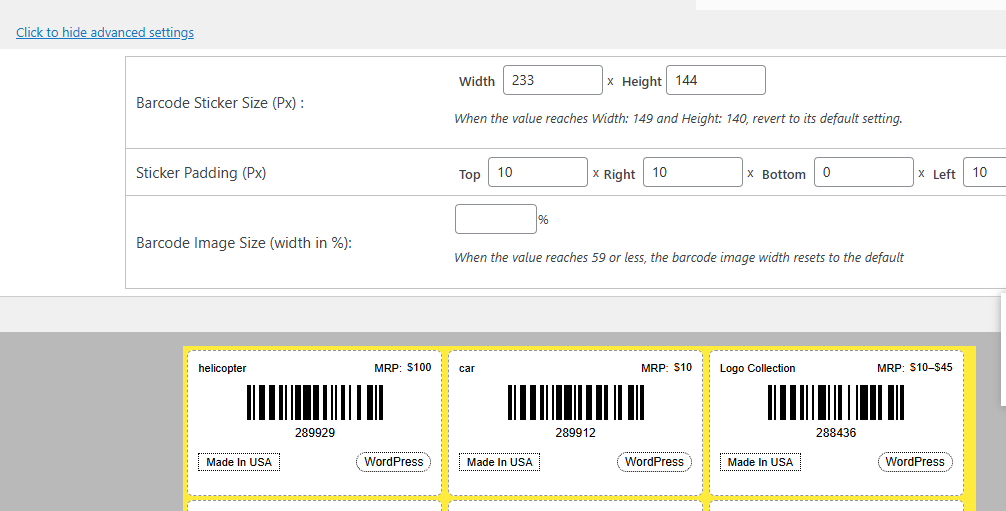
Task: Click the barcode width reset hint text
Action: point(679,257)
